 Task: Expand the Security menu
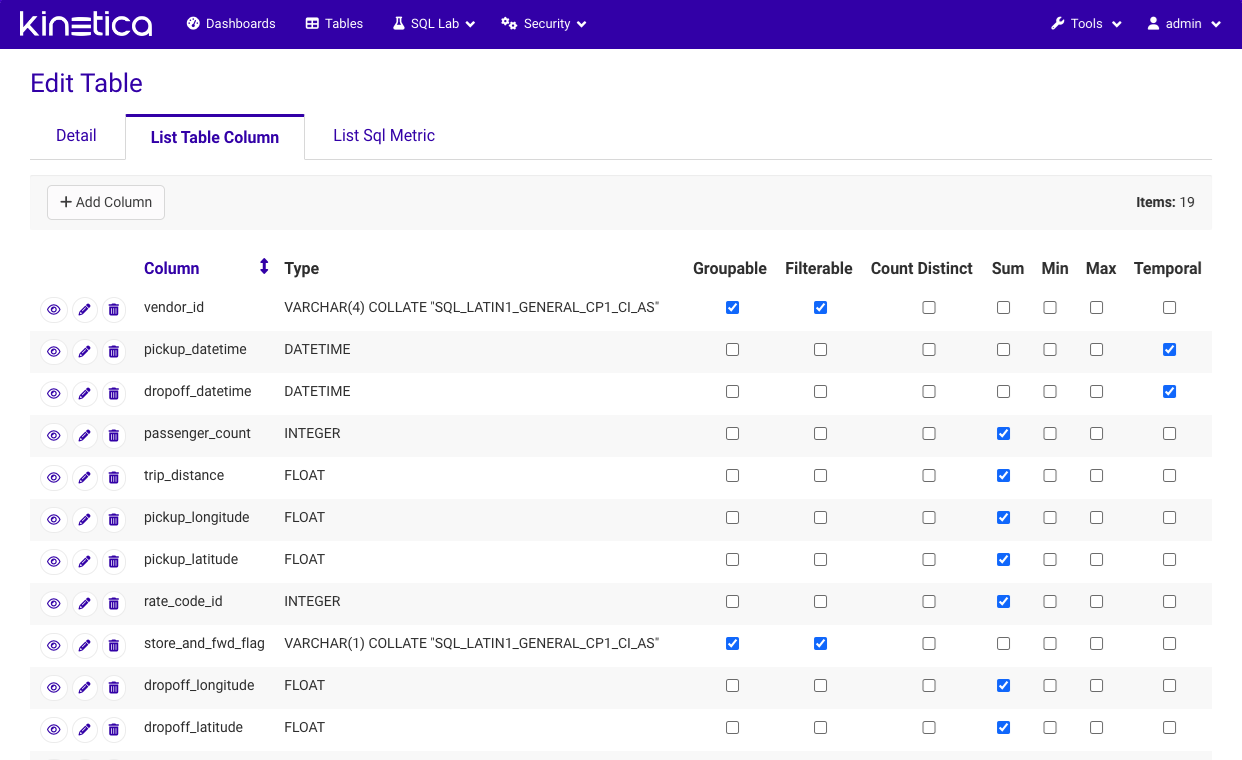[544, 24]
